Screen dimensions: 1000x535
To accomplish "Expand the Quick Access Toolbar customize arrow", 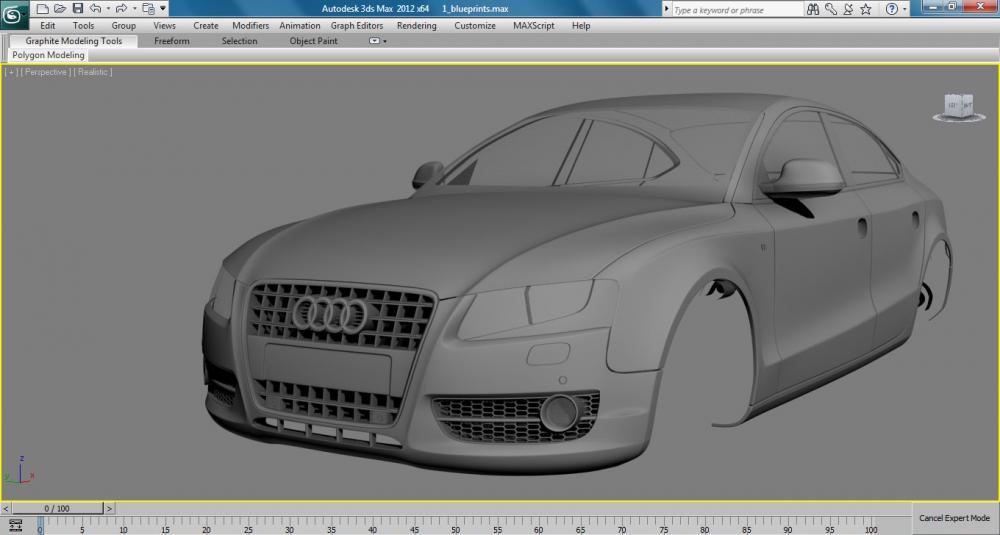I will tap(163, 8).
